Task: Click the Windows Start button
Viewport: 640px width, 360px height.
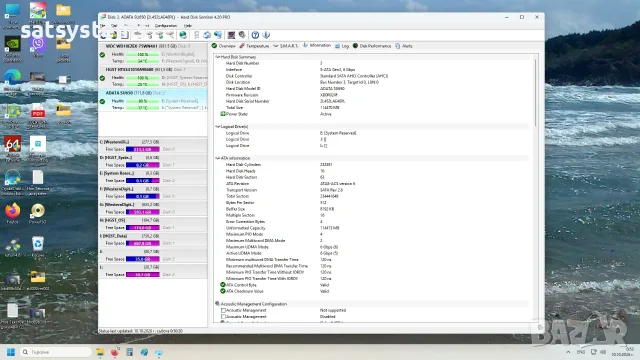Action: coord(11,352)
